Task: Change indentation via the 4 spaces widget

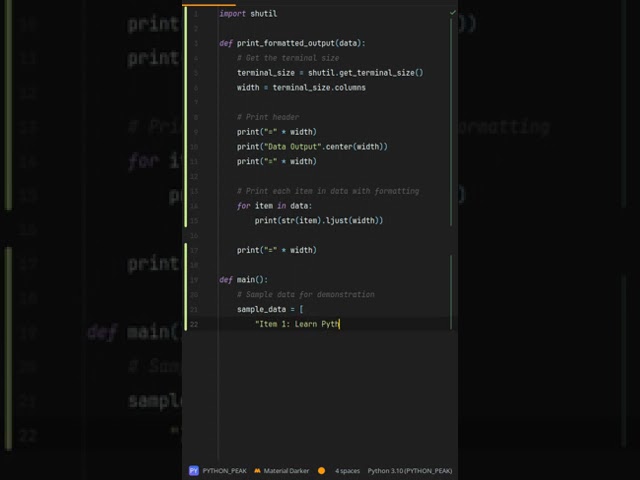Action: click(x=347, y=471)
